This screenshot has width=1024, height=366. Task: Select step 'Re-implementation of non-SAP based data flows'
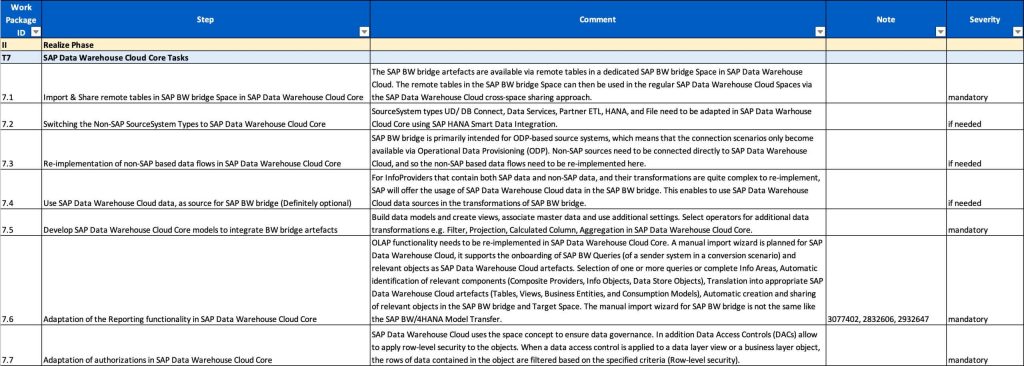tap(206, 150)
